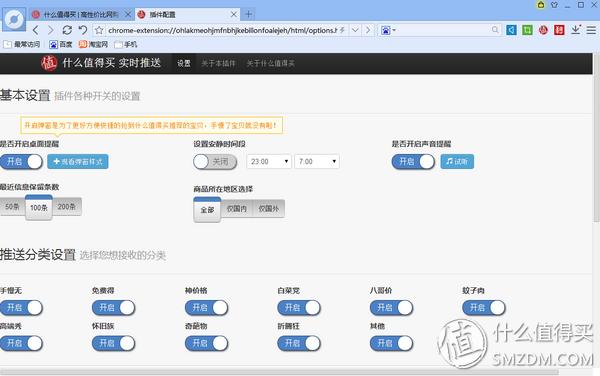Click the 试听 sound preview button

(457, 161)
